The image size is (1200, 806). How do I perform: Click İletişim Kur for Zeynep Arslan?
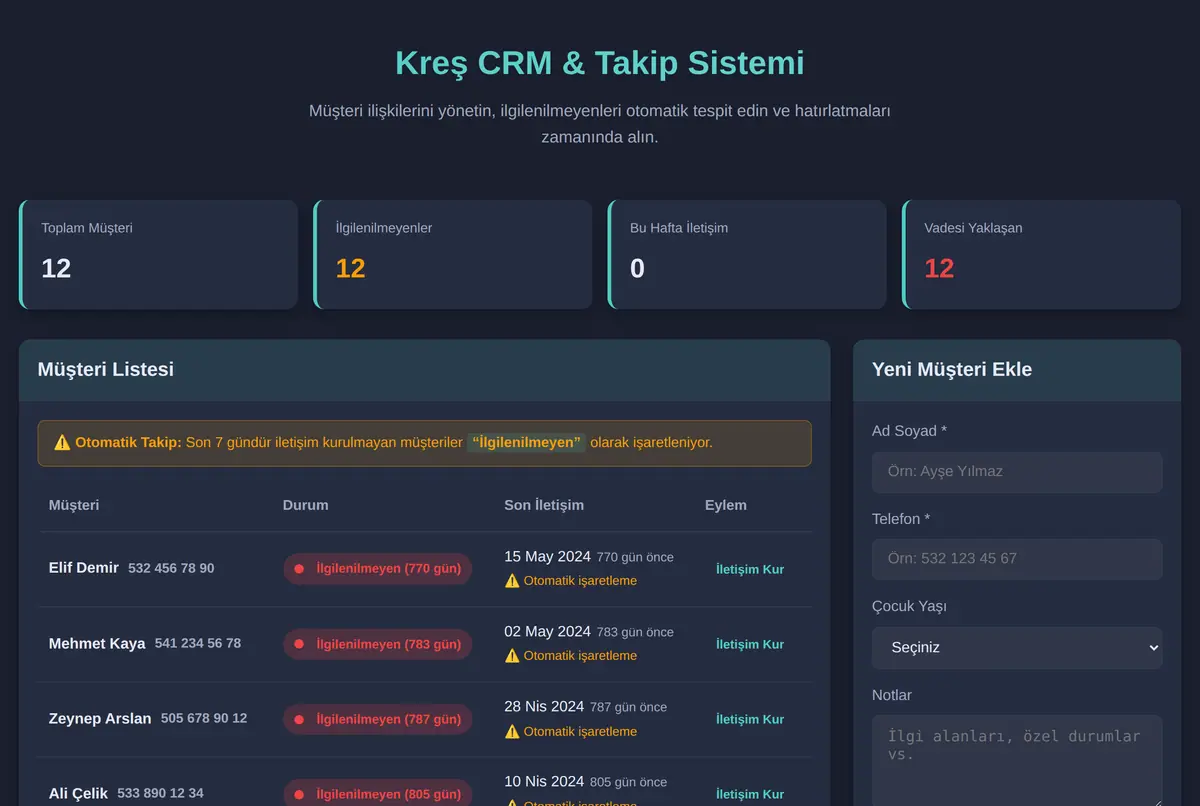coord(750,719)
